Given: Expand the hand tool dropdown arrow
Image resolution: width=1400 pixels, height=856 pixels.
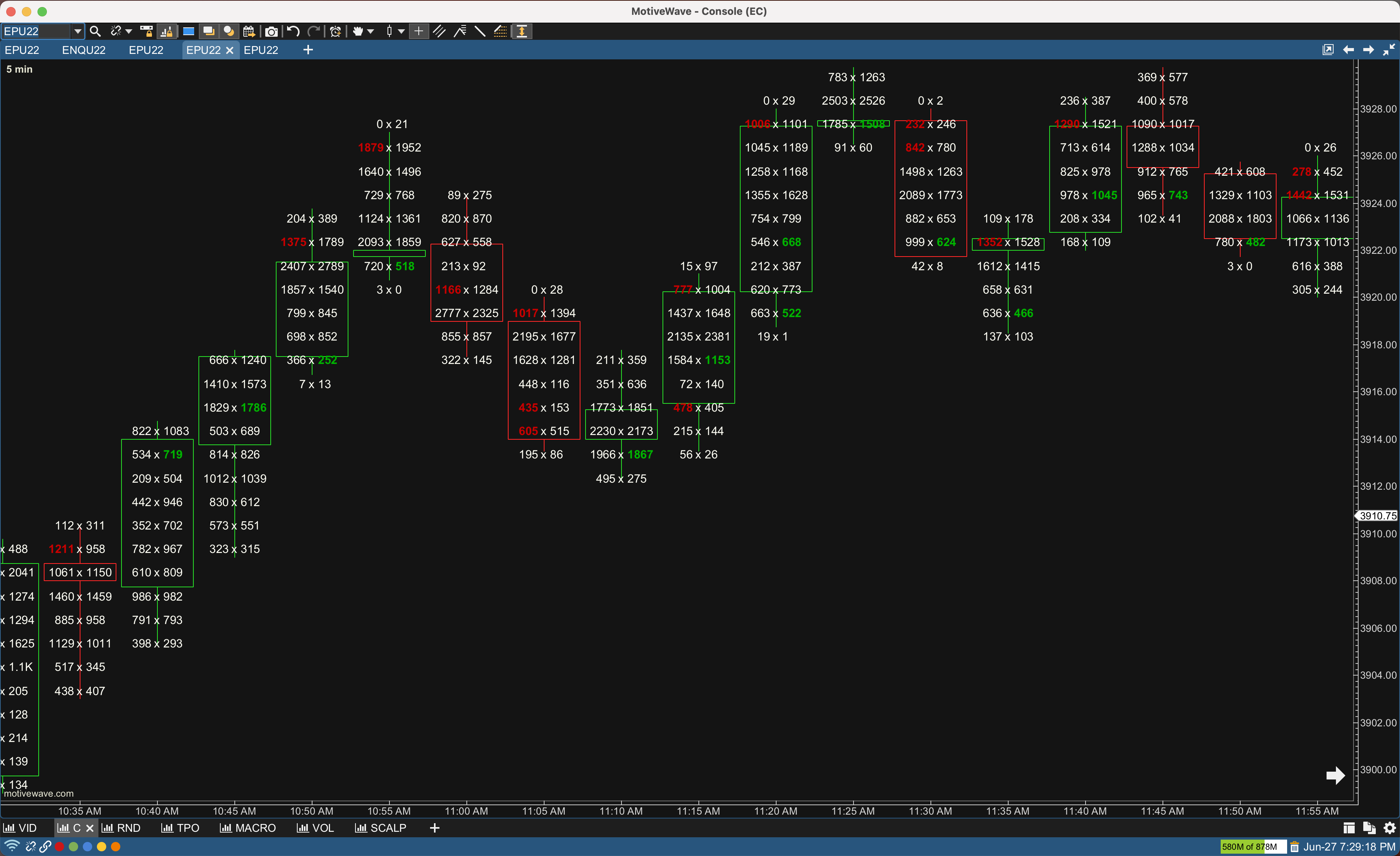Looking at the screenshot, I should tap(370, 31).
